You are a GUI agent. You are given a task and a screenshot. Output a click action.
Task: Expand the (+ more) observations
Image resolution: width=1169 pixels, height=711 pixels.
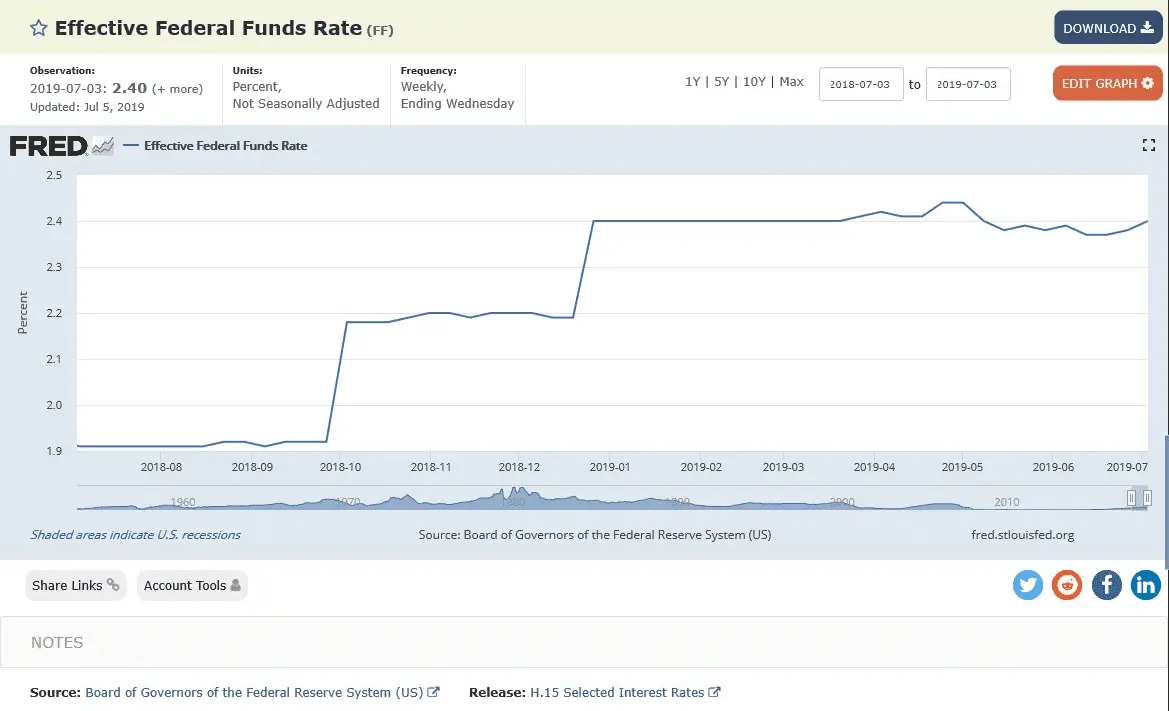(177, 89)
